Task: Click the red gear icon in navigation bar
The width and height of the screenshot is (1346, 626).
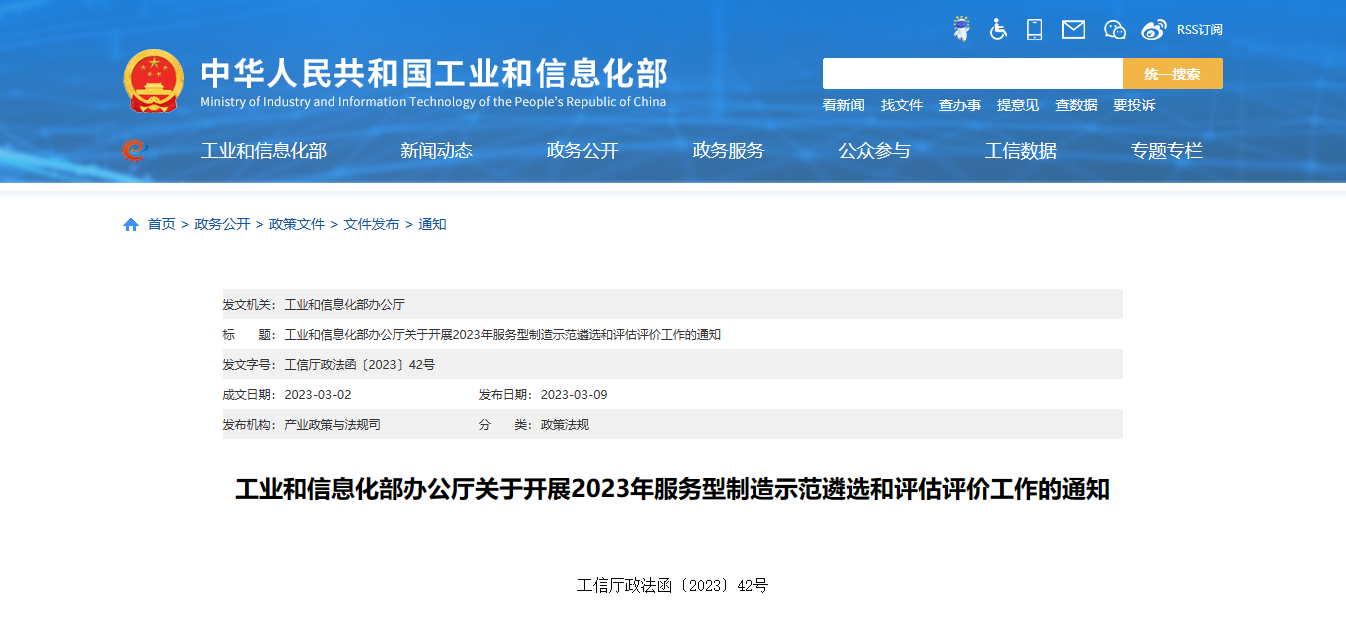Action: [133, 151]
